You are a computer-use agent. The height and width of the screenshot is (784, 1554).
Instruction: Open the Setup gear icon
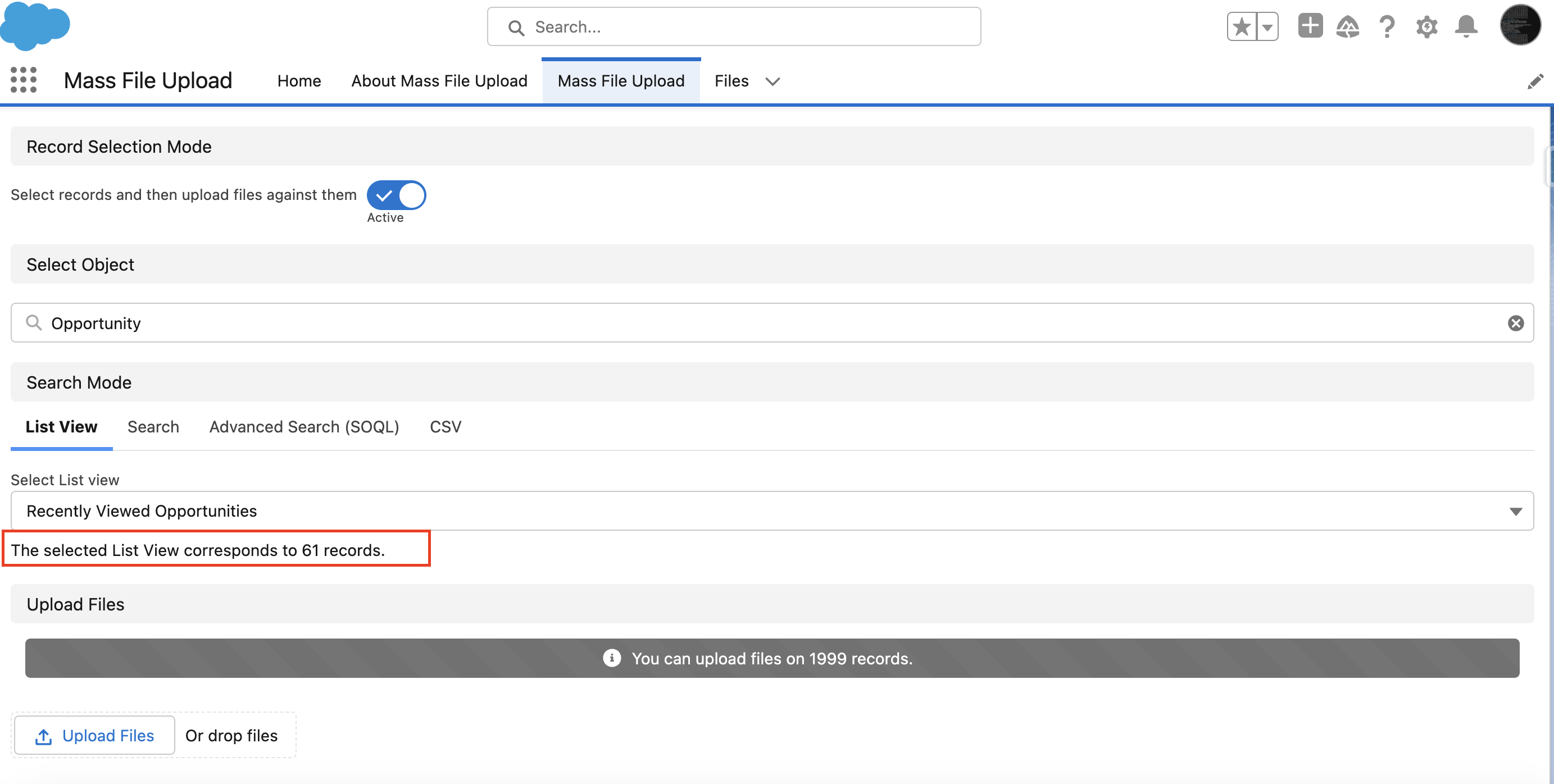pyautogui.click(x=1426, y=26)
